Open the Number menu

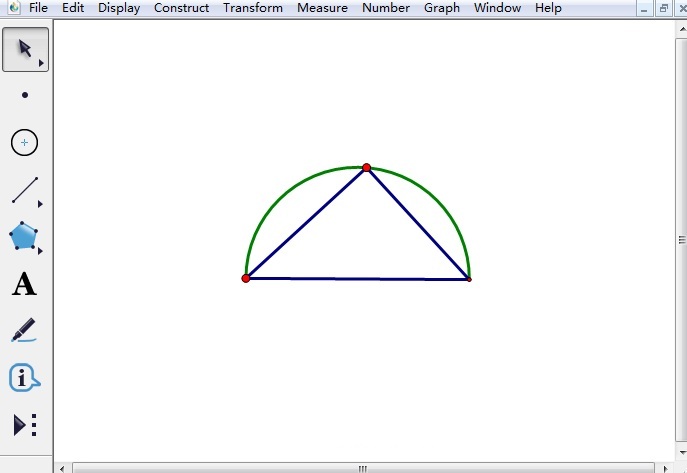click(386, 8)
